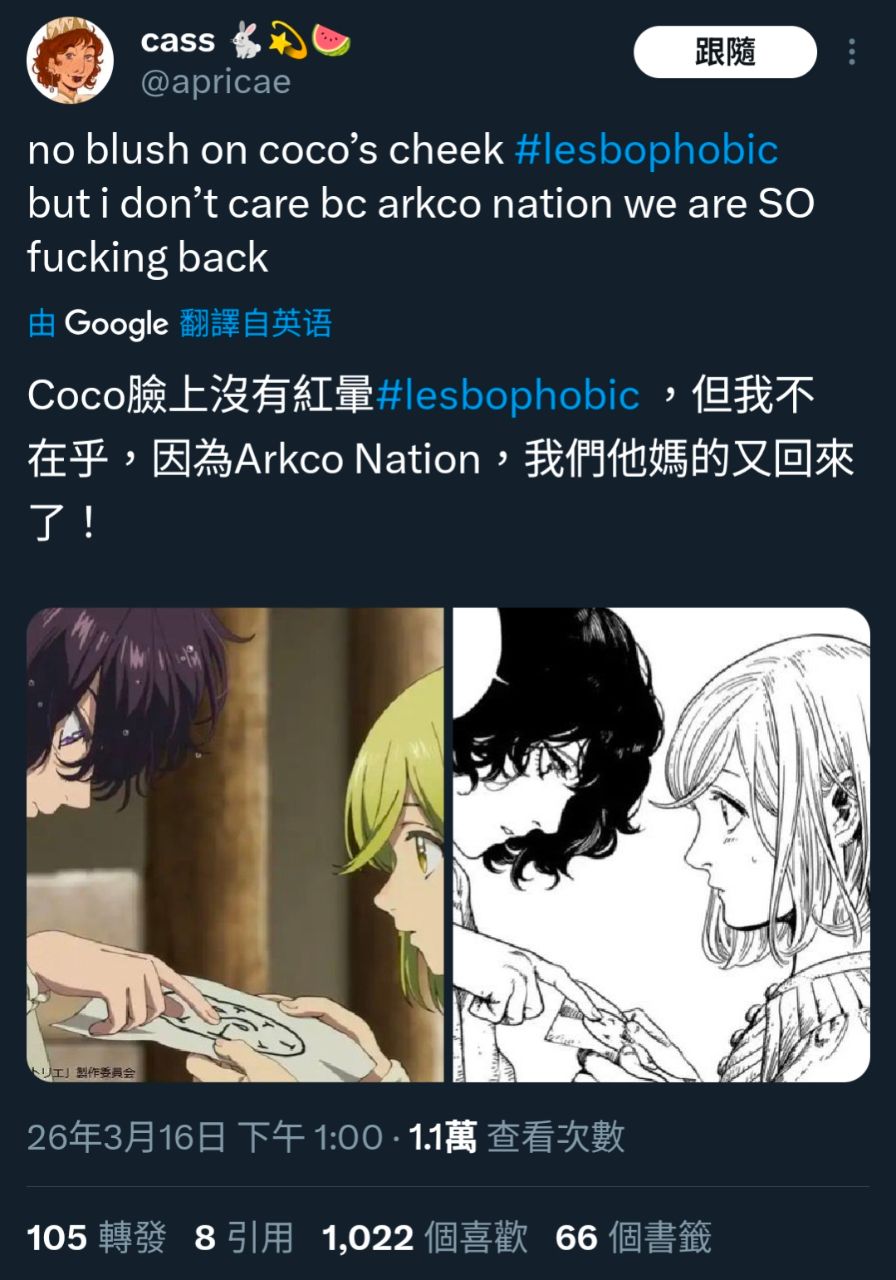
Task: Open the manga panel image
Action: (x=661, y=845)
